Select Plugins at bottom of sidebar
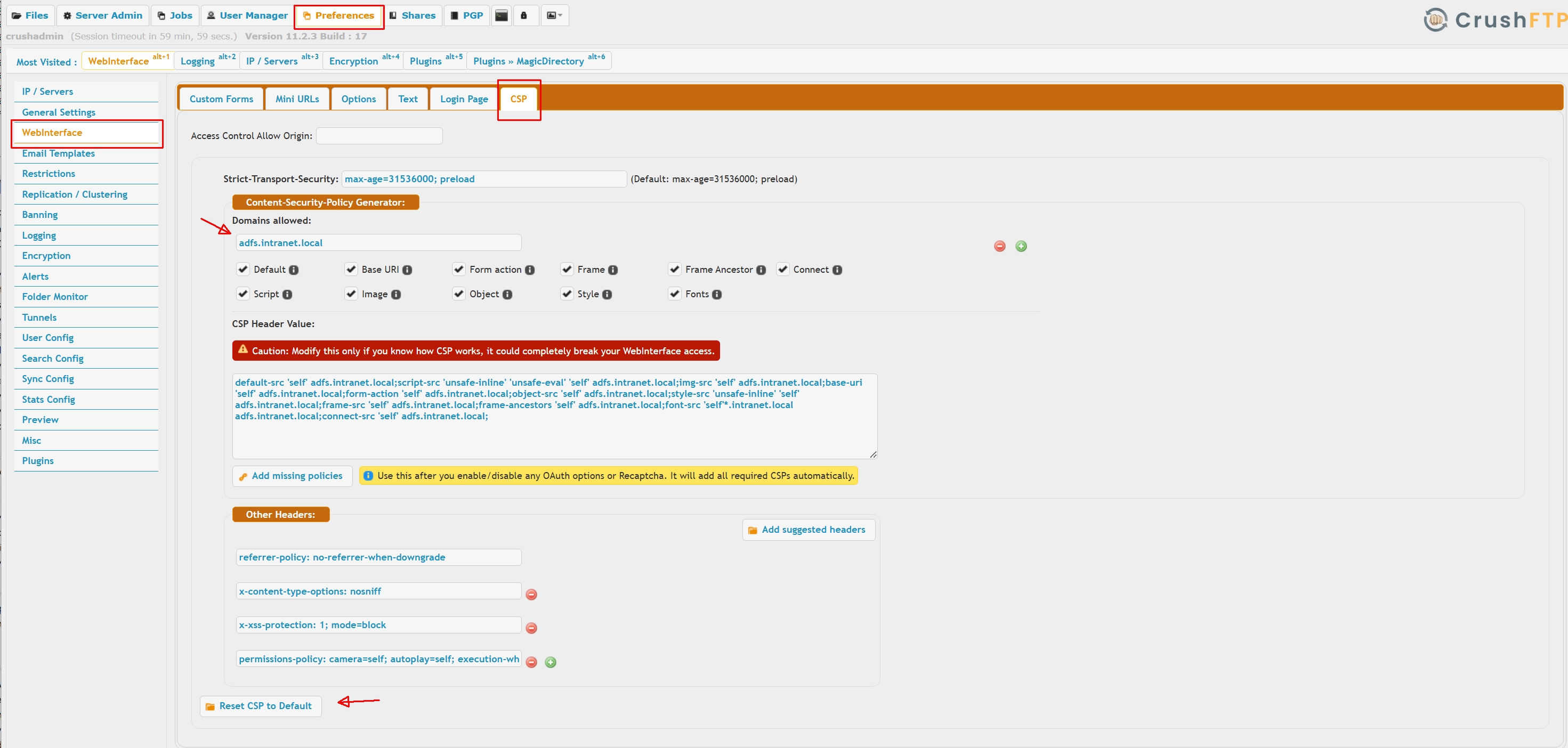The image size is (1568, 748). tap(86, 461)
